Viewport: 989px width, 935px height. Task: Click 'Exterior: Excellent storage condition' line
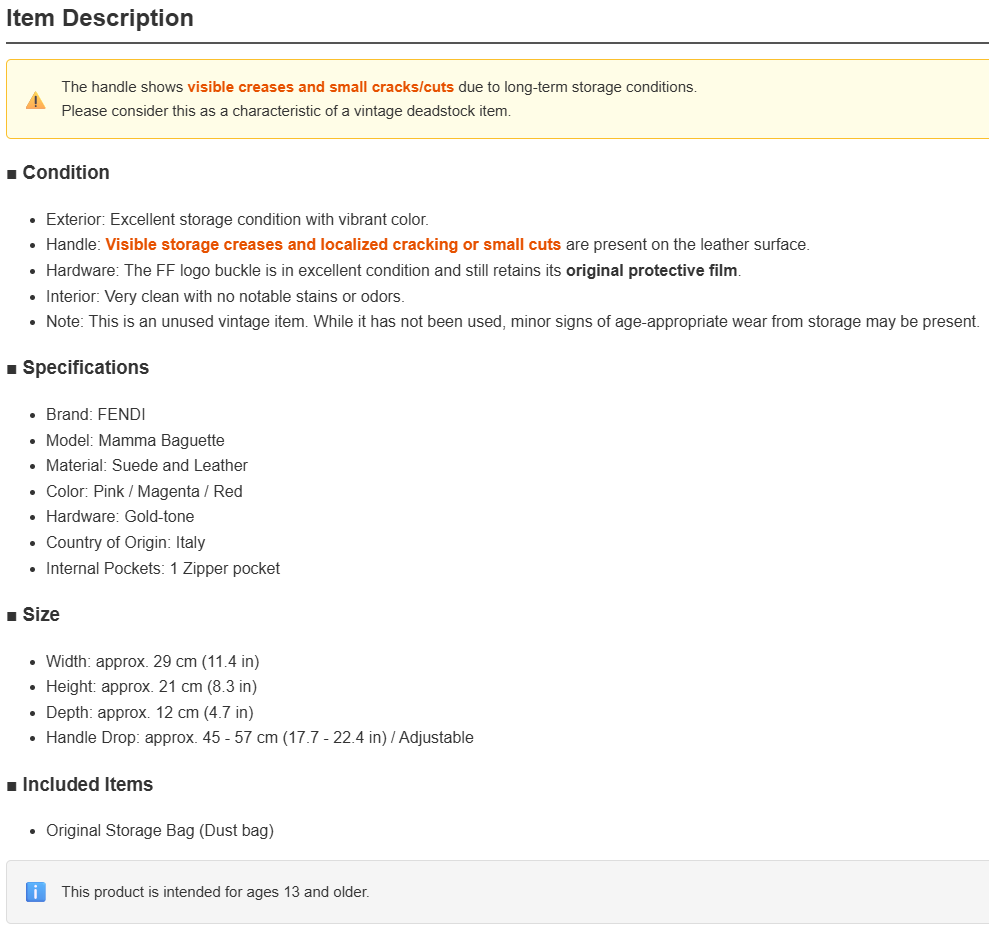click(237, 220)
